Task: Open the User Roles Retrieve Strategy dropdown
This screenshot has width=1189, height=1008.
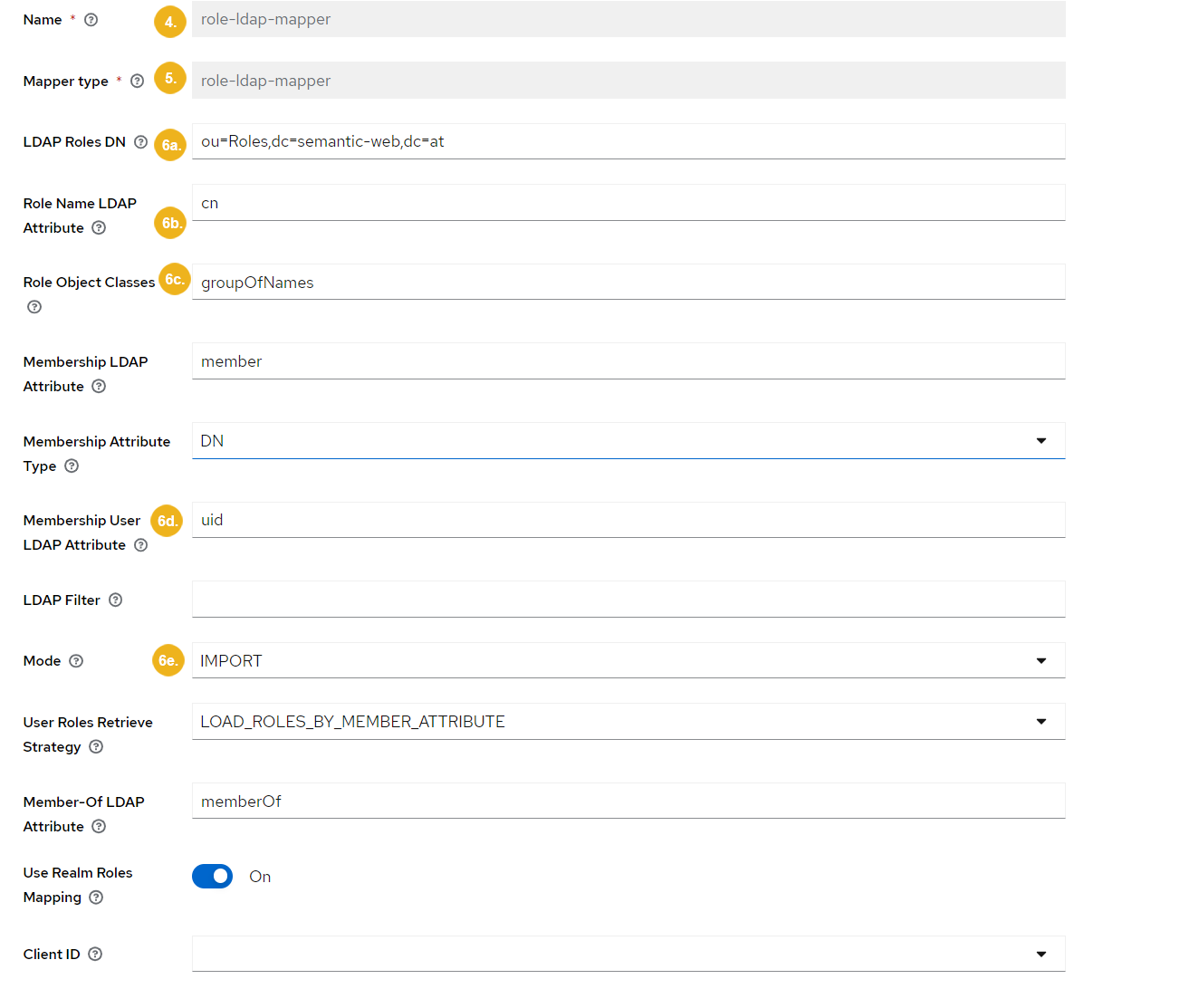Action: pos(1042,721)
